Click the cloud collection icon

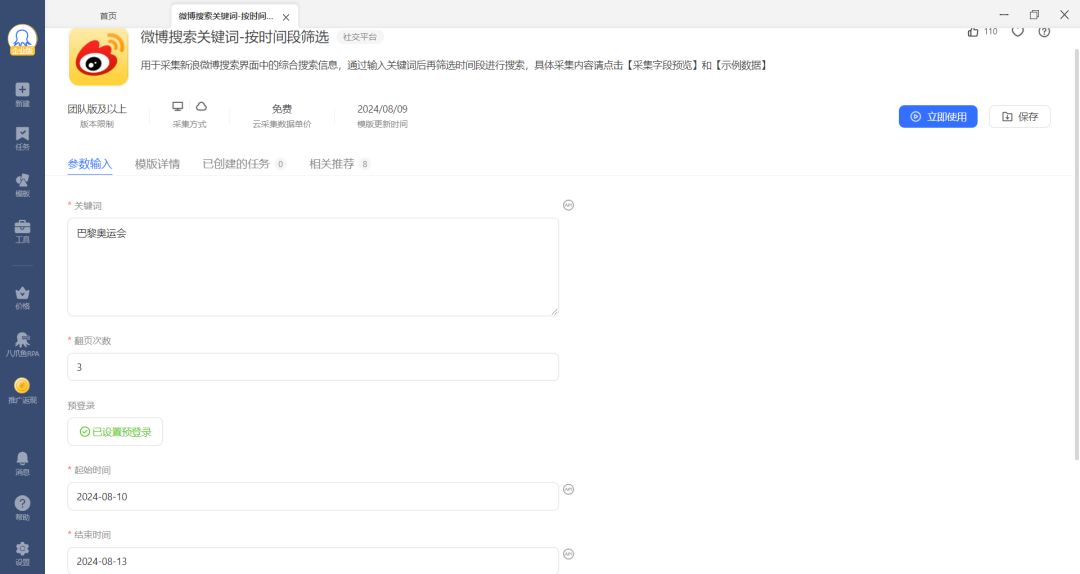[201, 106]
